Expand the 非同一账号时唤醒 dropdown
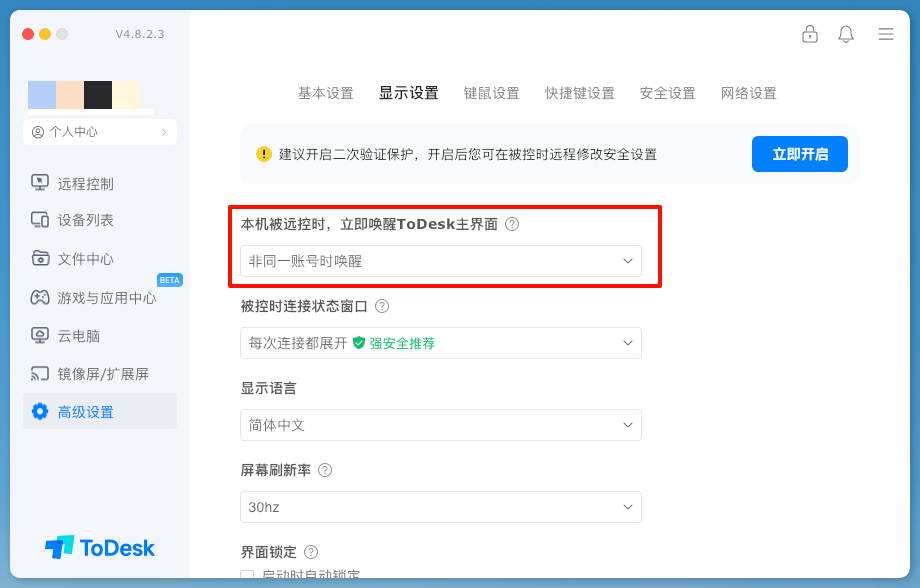The height and width of the screenshot is (588, 920). 441,261
